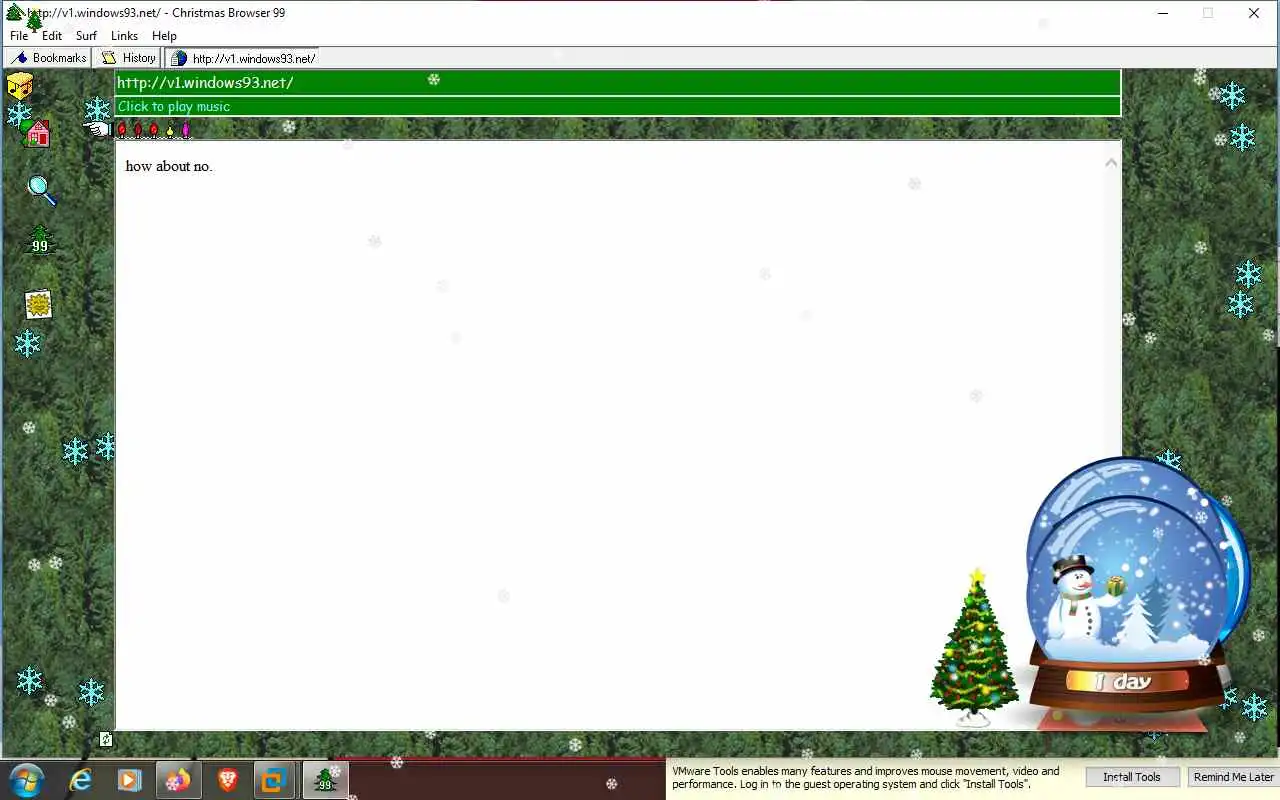Click the Remind Me Later button
This screenshot has height=800, width=1280.
click(1233, 777)
